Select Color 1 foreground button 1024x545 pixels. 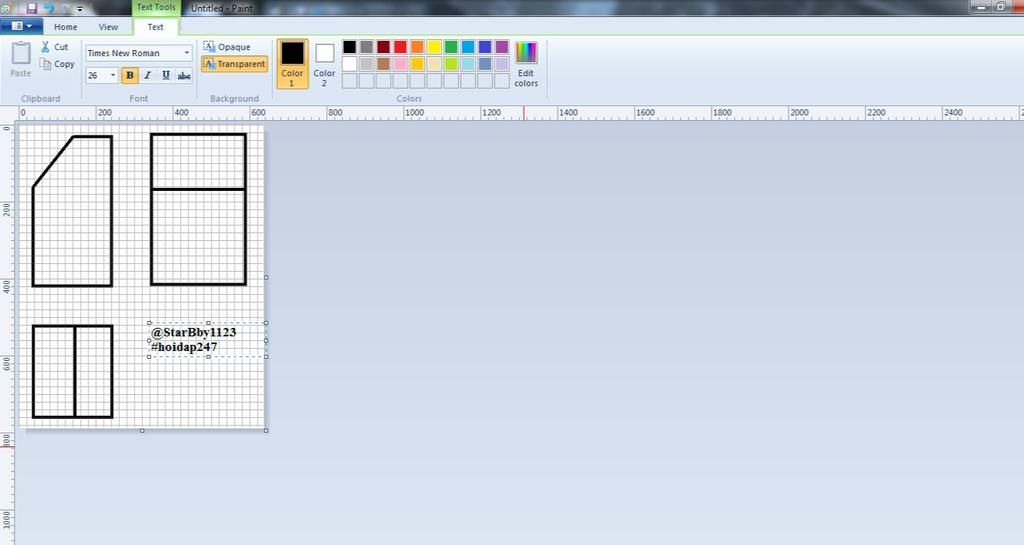pos(292,63)
